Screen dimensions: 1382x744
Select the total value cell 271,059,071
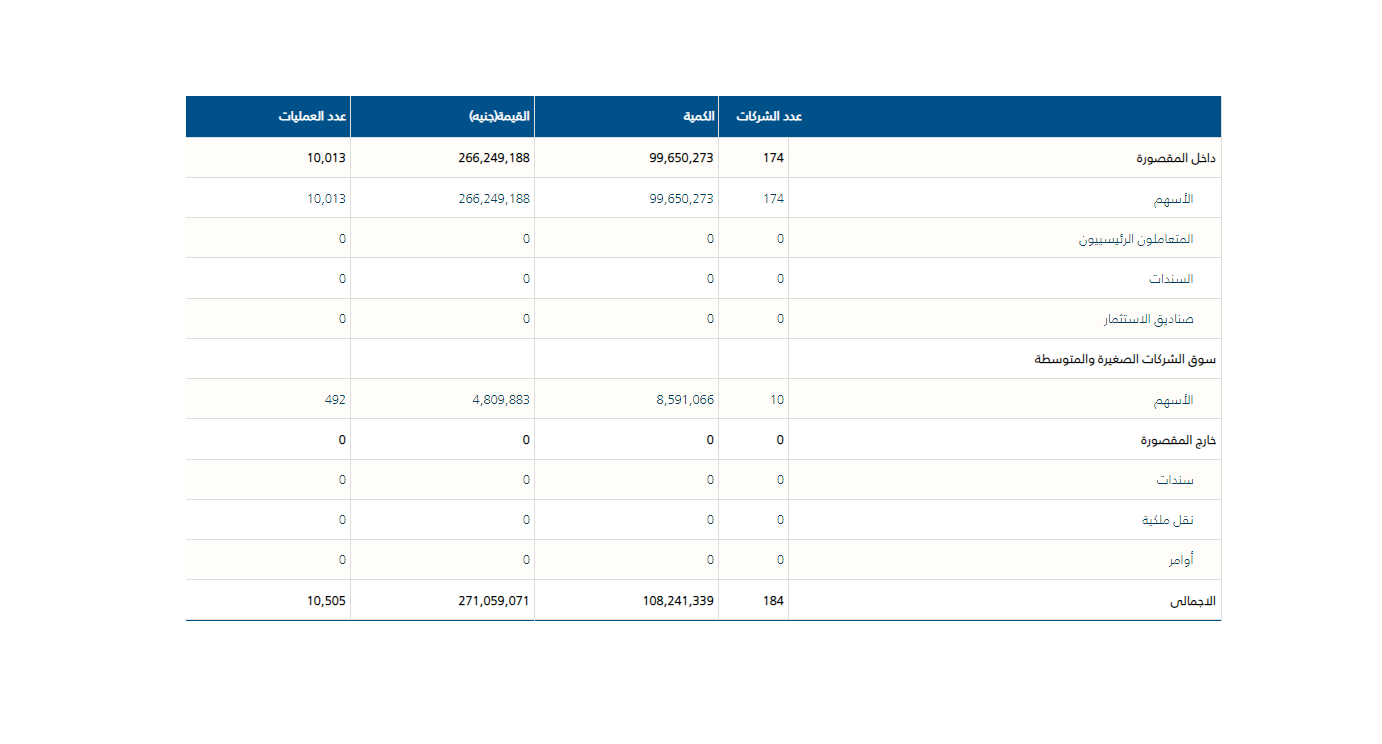(x=494, y=601)
